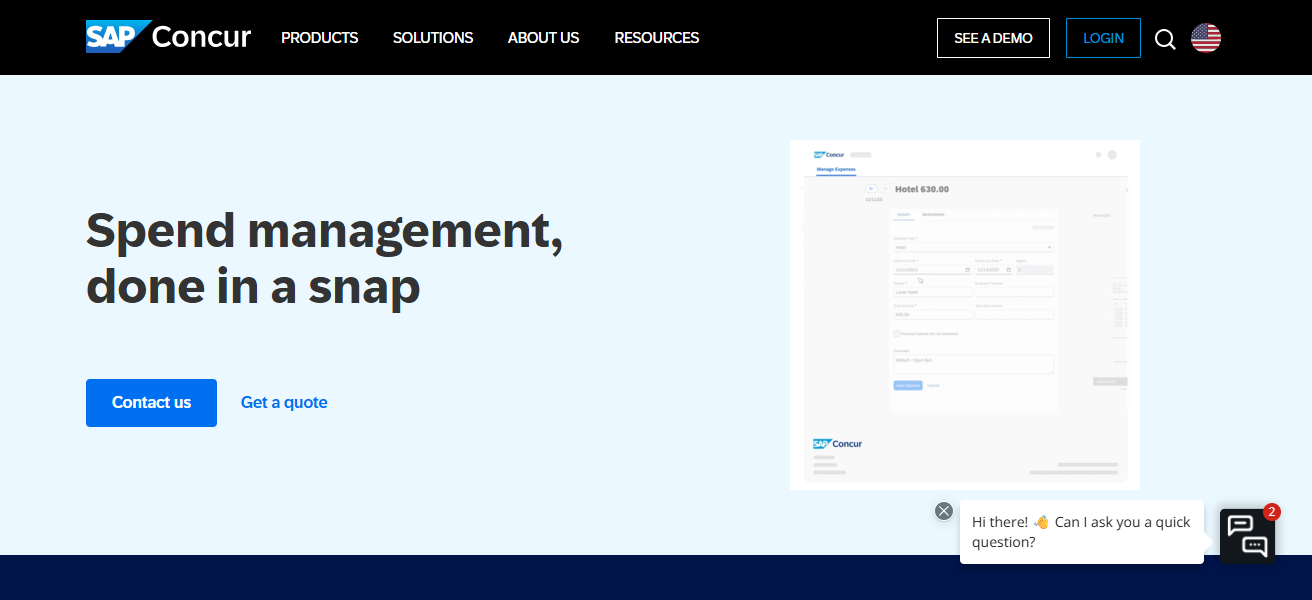Click the forward arrow beside the back arrow
The height and width of the screenshot is (600, 1312).
pos(885,188)
